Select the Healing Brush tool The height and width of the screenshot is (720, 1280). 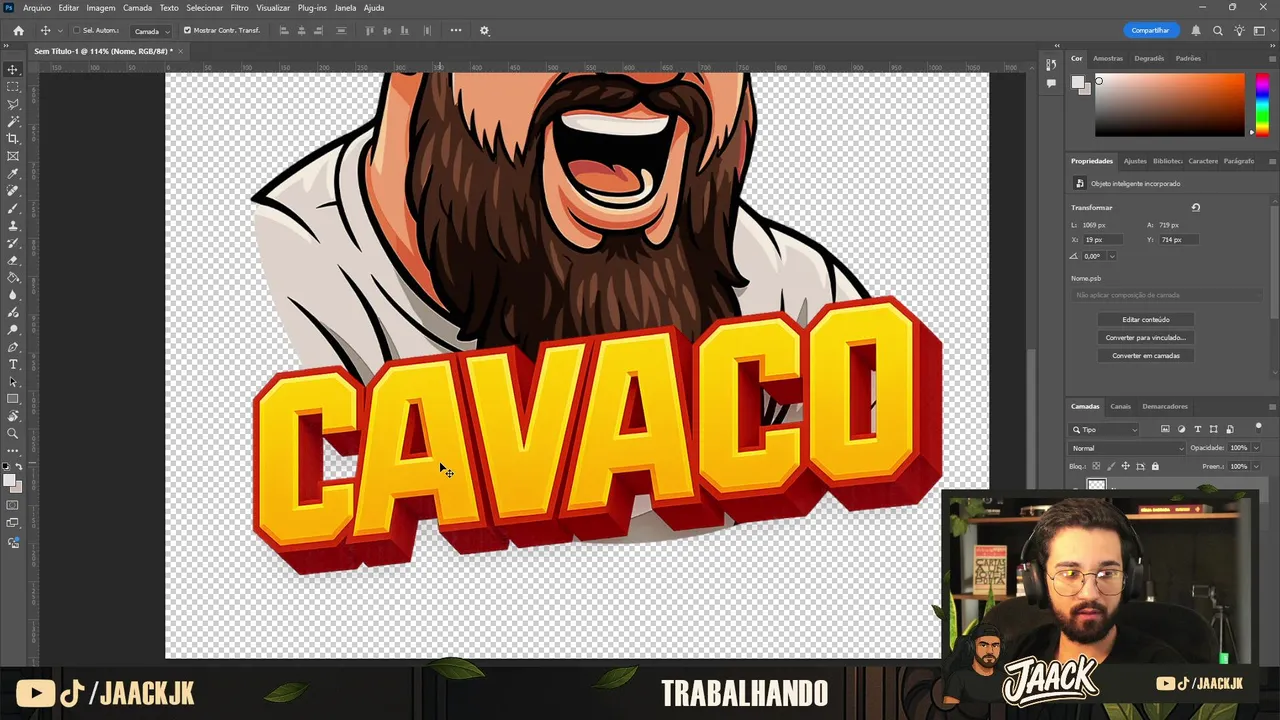(x=13, y=191)
